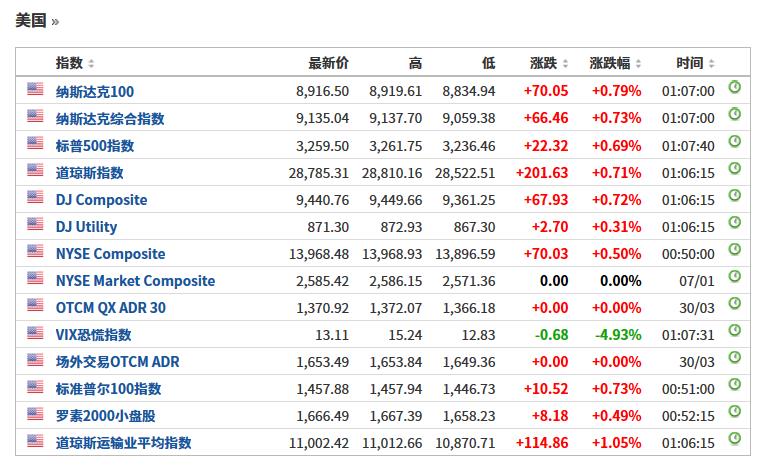Click the US flag icon beside NYSE Composite
The image size is (758, 465).
coord(35,251)
